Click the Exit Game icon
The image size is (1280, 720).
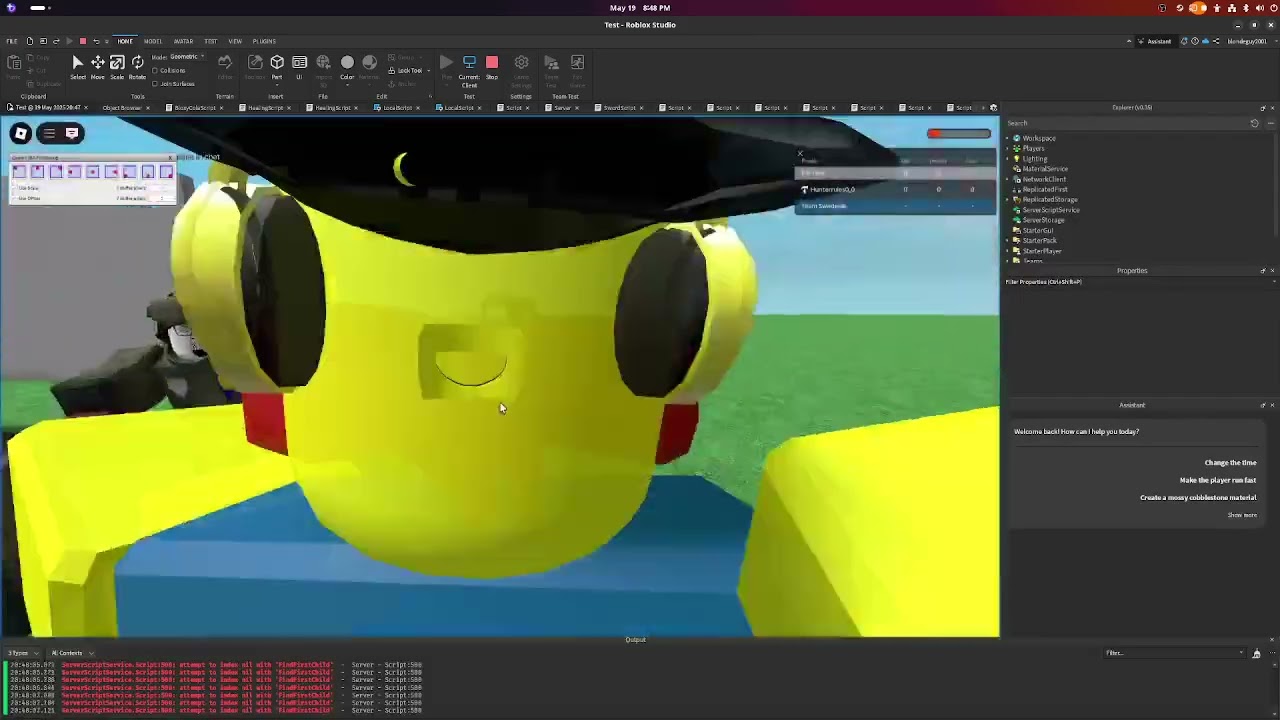577,70
